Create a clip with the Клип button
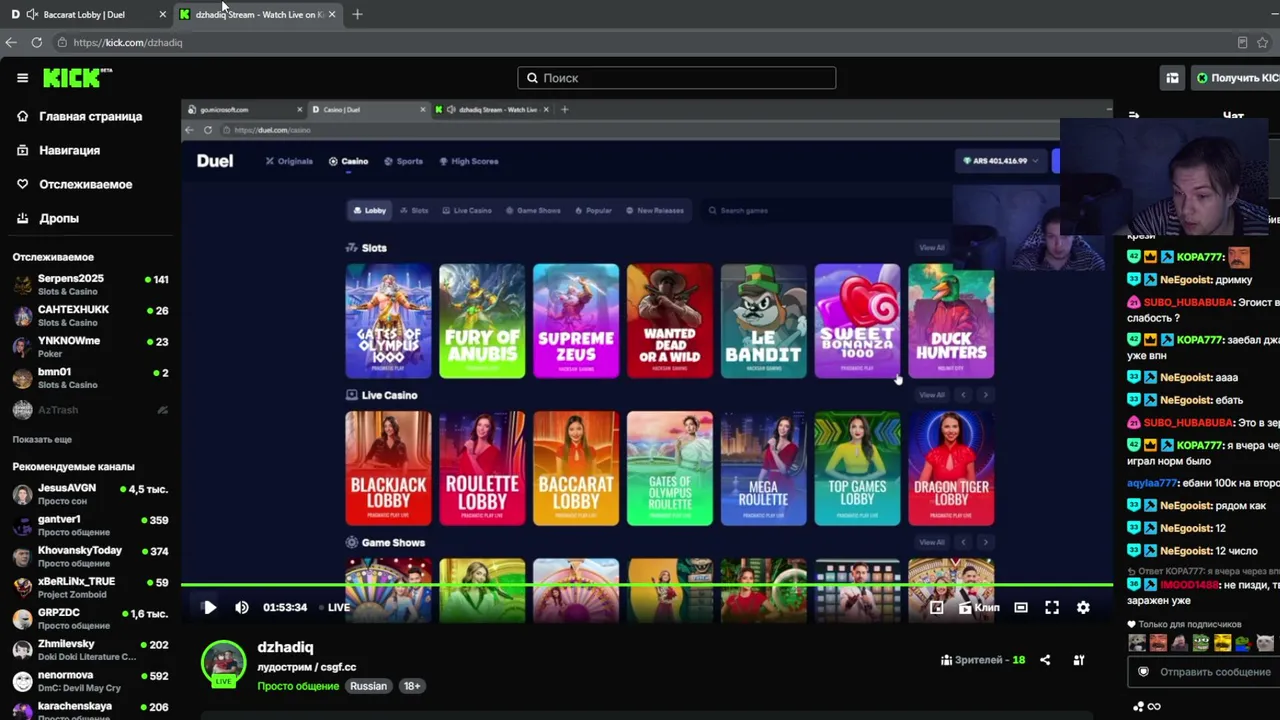This screenshot has height=720, width=1280. 979,607
